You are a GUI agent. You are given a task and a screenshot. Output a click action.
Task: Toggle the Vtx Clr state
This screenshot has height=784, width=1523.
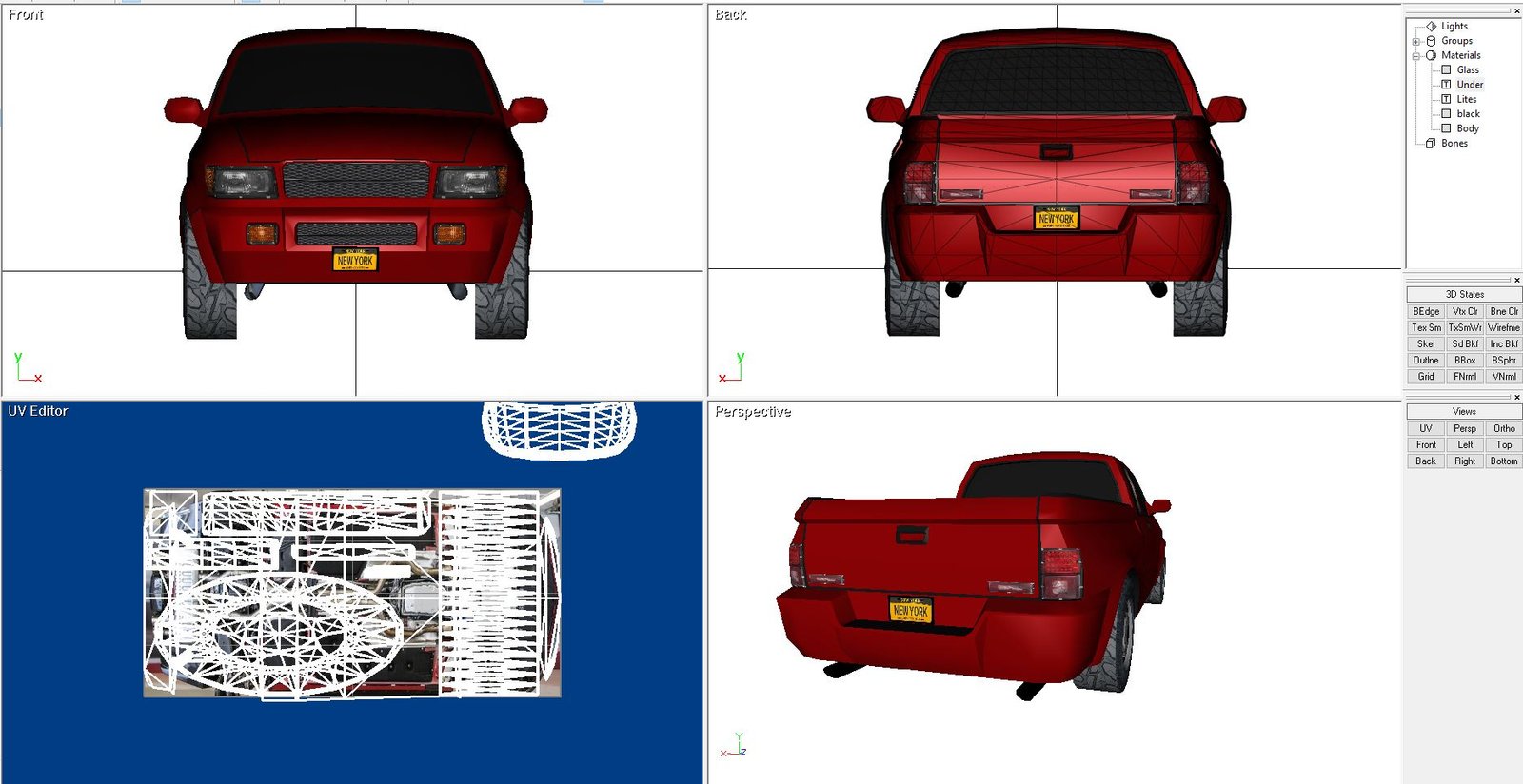1465,312
